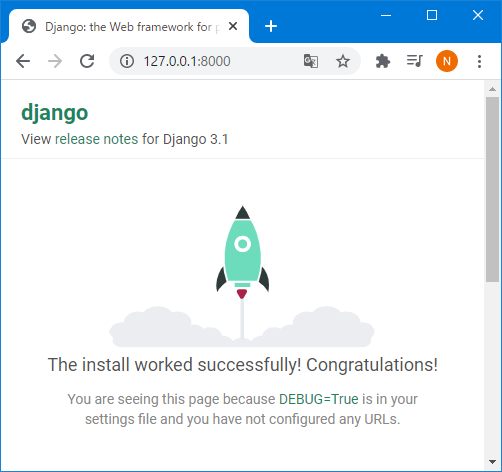Click the DEBUG=True link
The height and width of the screenshot is (472, 502).
click(319, 399)
